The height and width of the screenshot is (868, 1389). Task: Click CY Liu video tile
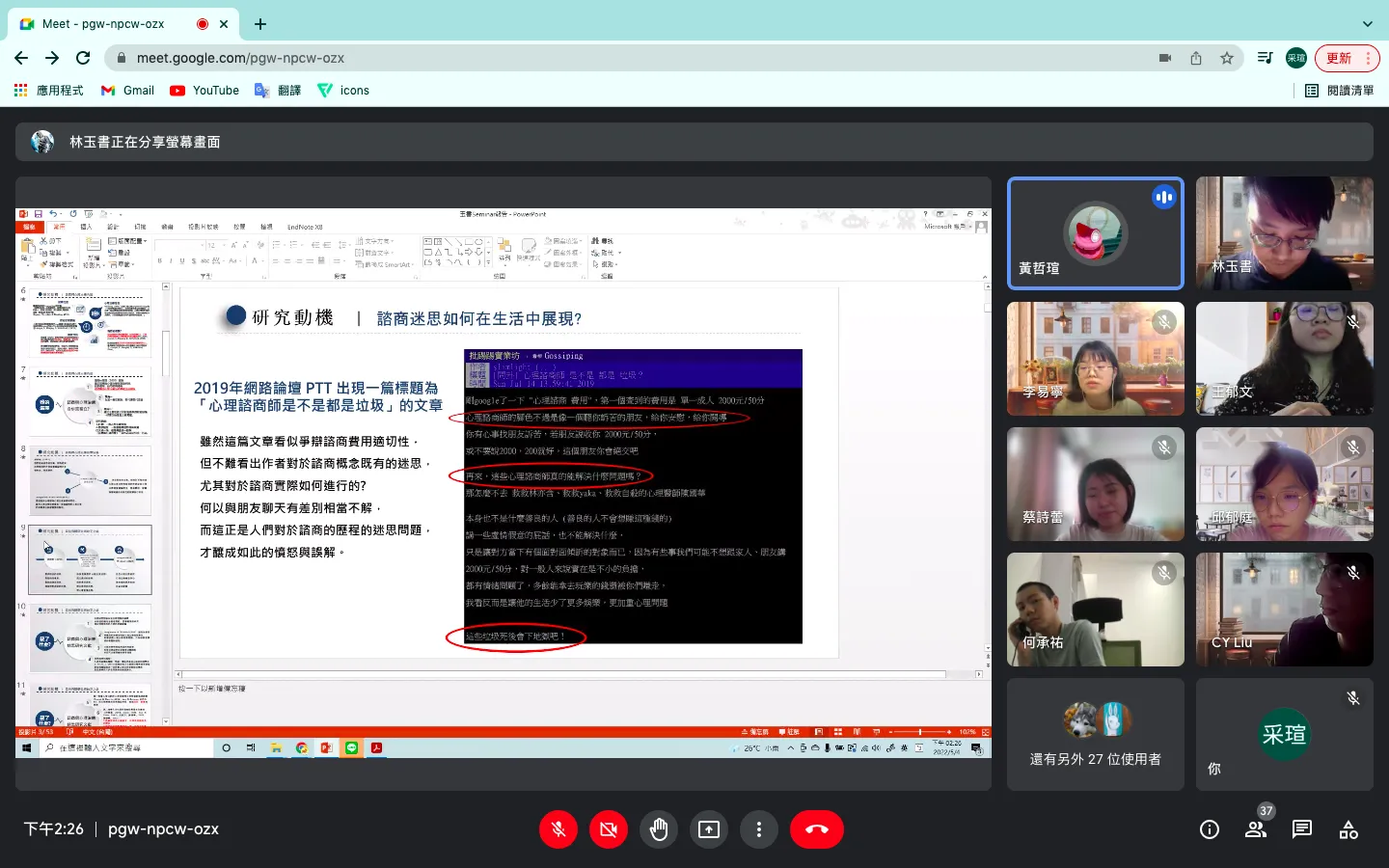[1285, 610]
